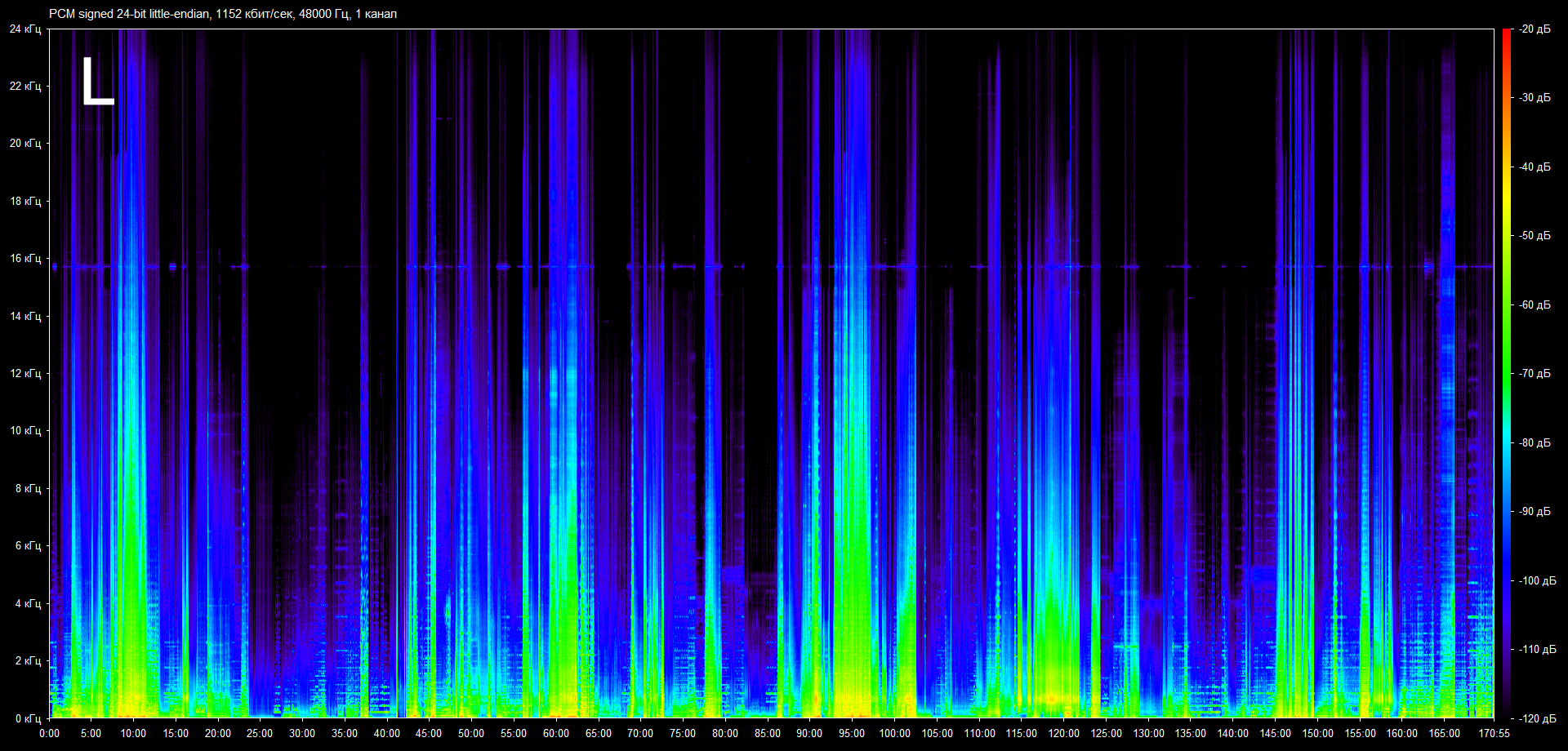Click the 10 кГц frequency axis label

24,431
